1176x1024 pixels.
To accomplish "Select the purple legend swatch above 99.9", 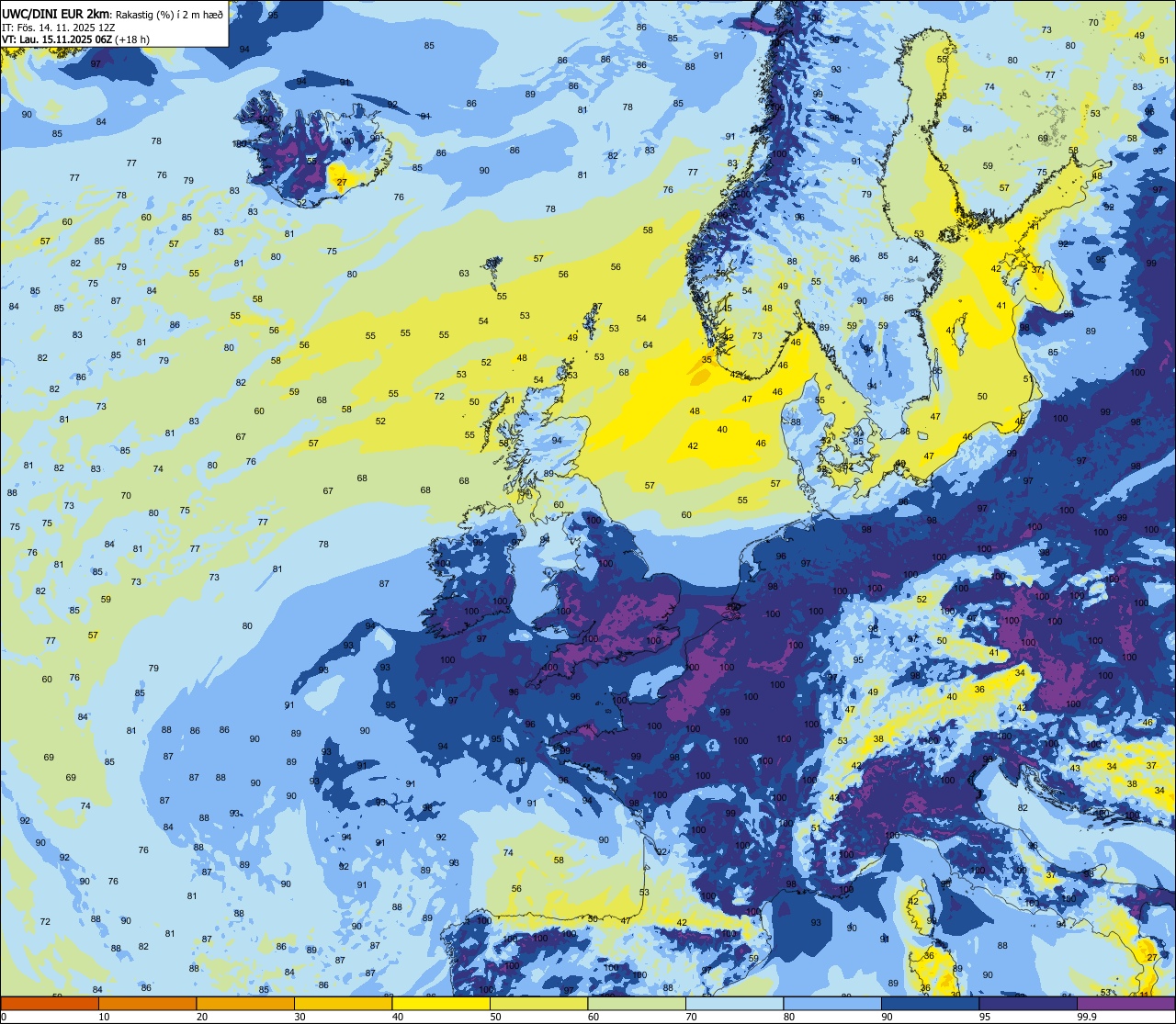I will tap(1125, 1003).
